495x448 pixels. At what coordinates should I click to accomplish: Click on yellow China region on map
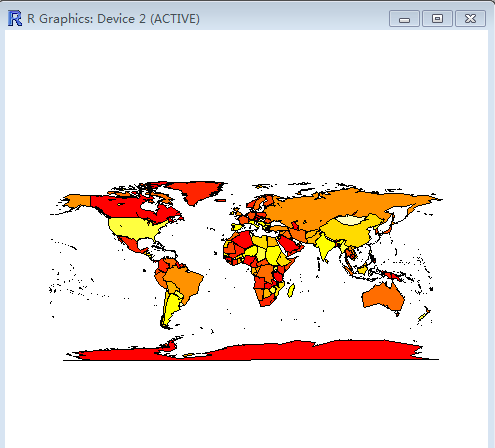click(353, 233)
